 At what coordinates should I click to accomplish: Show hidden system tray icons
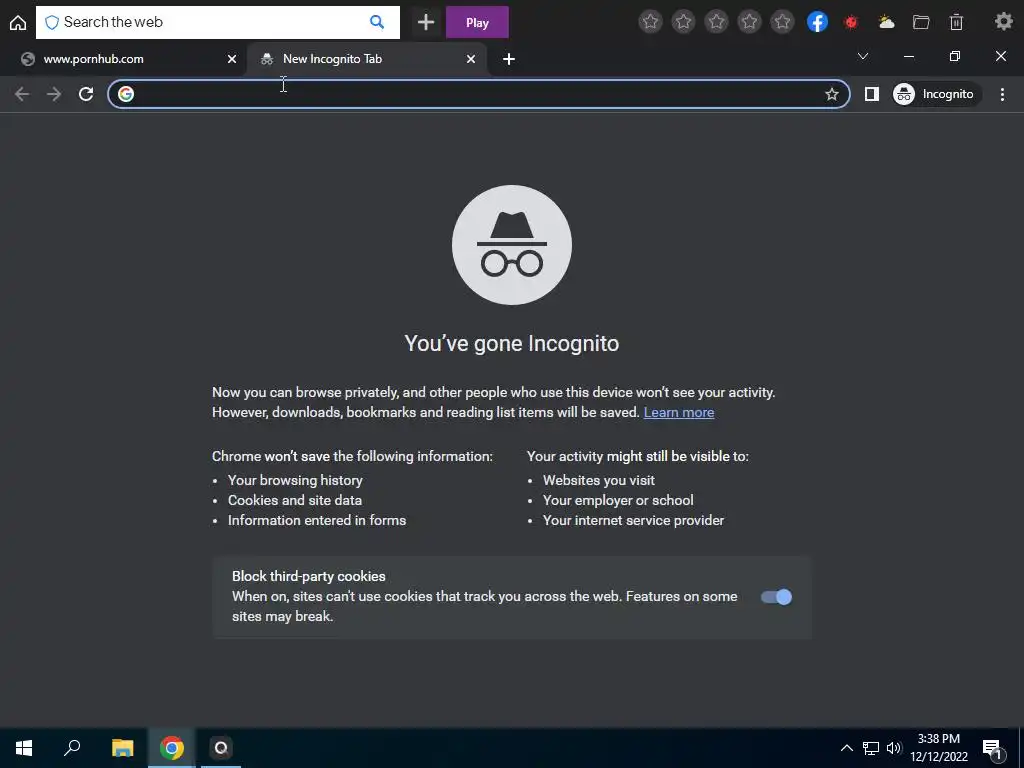pos(846,748)
